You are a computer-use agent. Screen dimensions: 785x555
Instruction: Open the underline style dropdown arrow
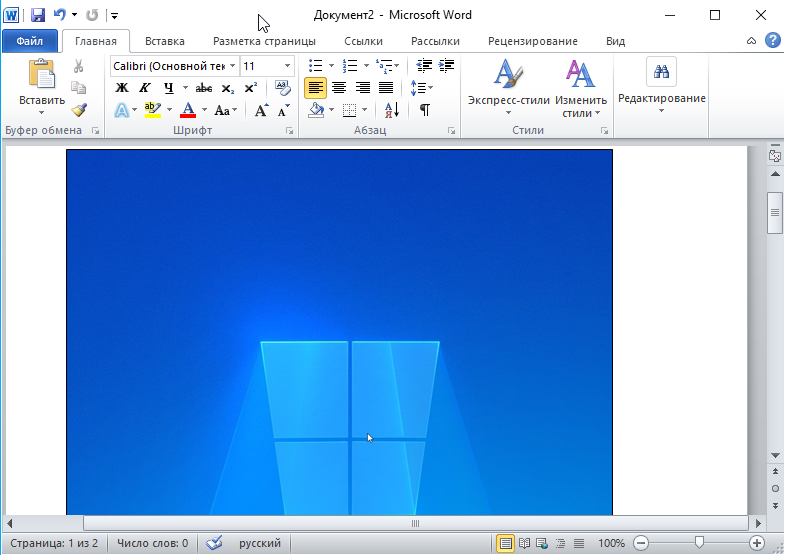point(185,88)
